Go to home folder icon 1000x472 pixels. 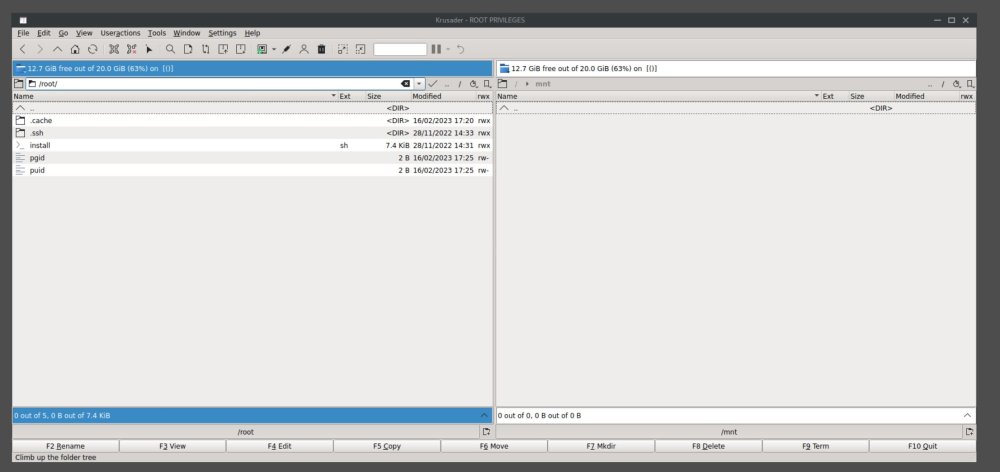pos(75,49)
